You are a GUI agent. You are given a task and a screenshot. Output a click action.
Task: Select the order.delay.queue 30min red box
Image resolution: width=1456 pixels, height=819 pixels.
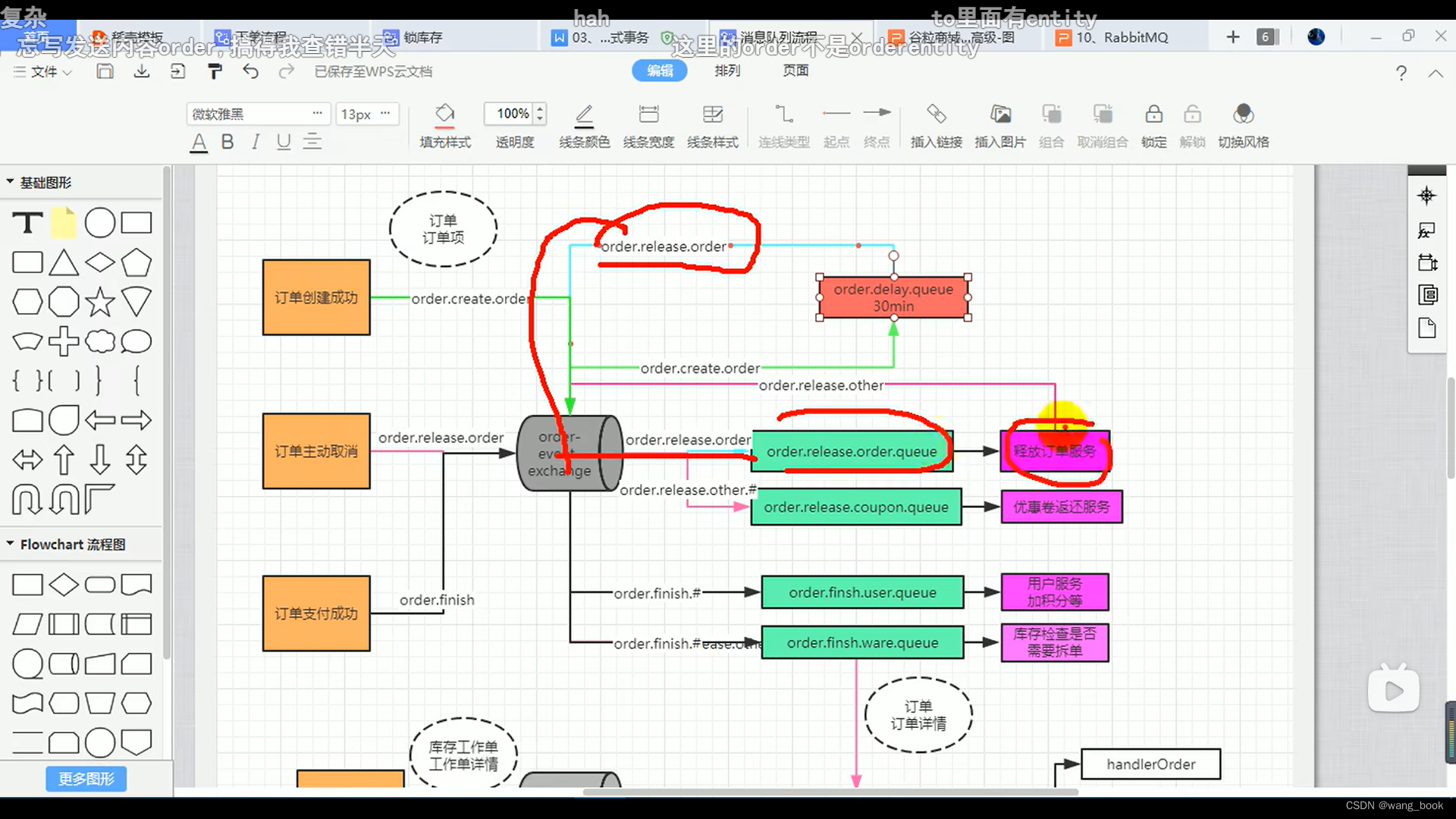(893, 297)
